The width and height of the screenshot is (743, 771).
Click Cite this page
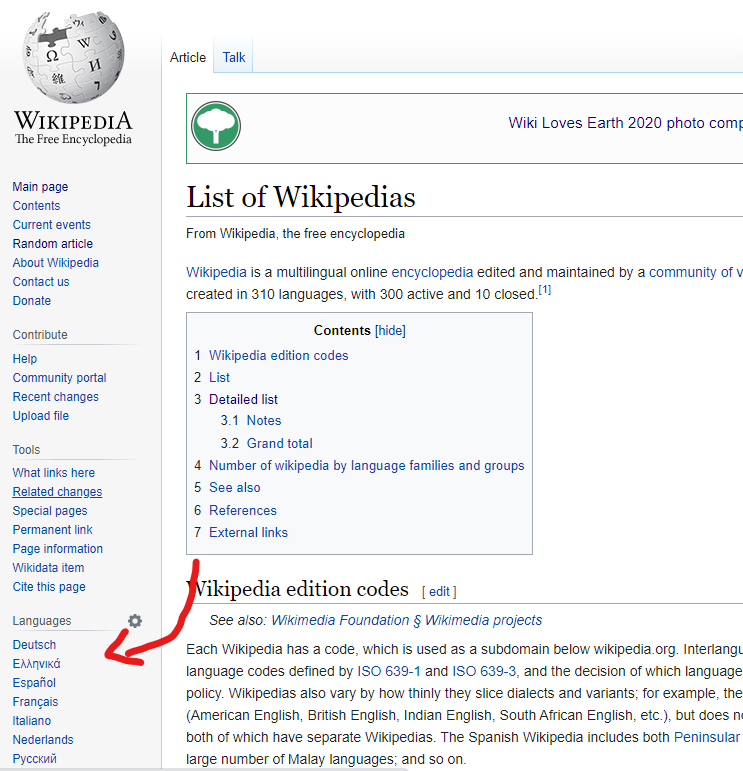coord(49,587)
